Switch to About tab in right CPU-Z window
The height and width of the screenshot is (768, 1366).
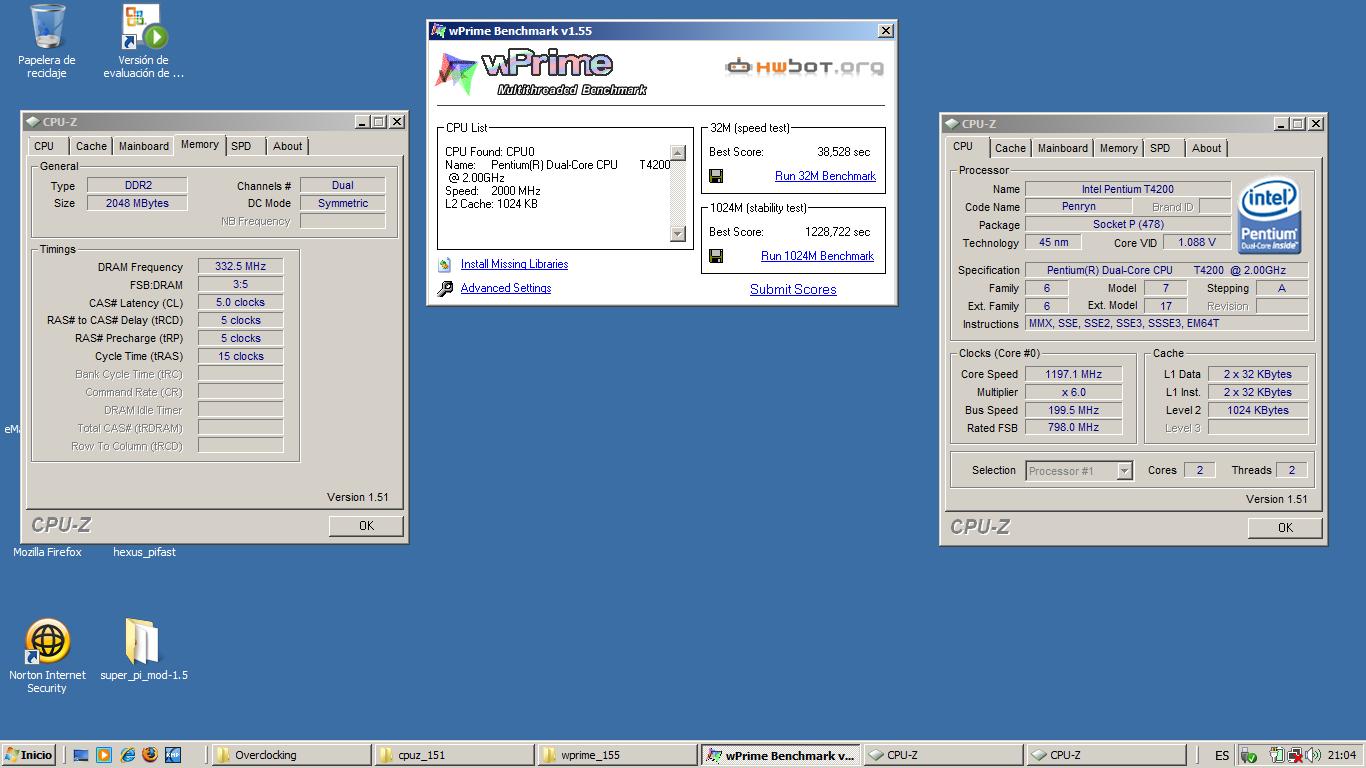click(1207, 148)
